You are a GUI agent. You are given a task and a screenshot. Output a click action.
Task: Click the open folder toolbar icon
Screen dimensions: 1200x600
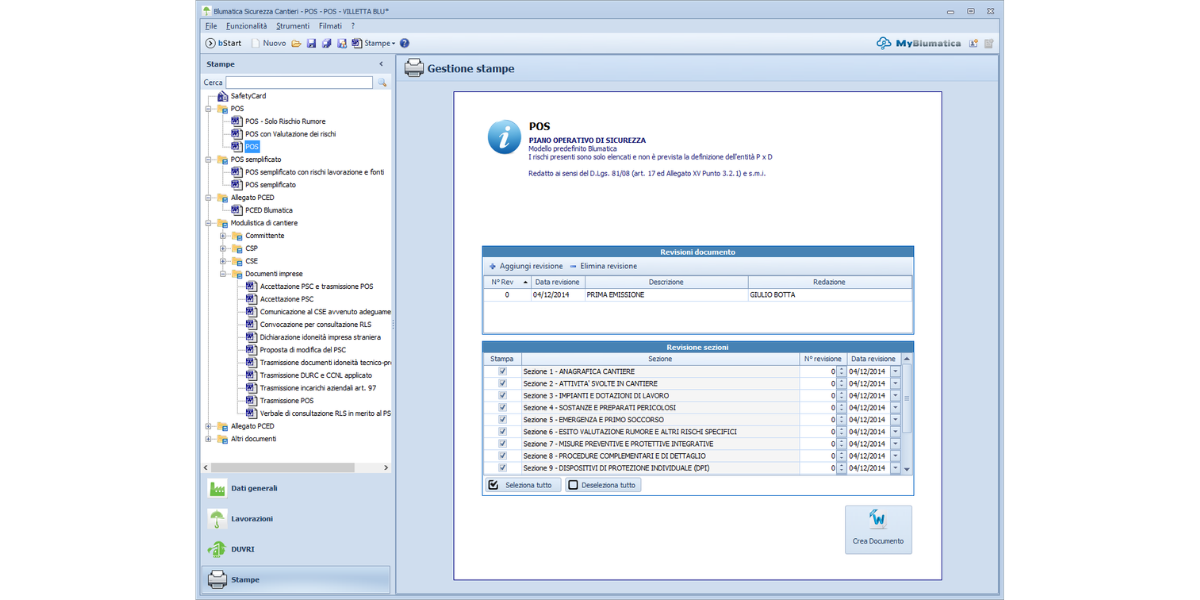[297, 43]
